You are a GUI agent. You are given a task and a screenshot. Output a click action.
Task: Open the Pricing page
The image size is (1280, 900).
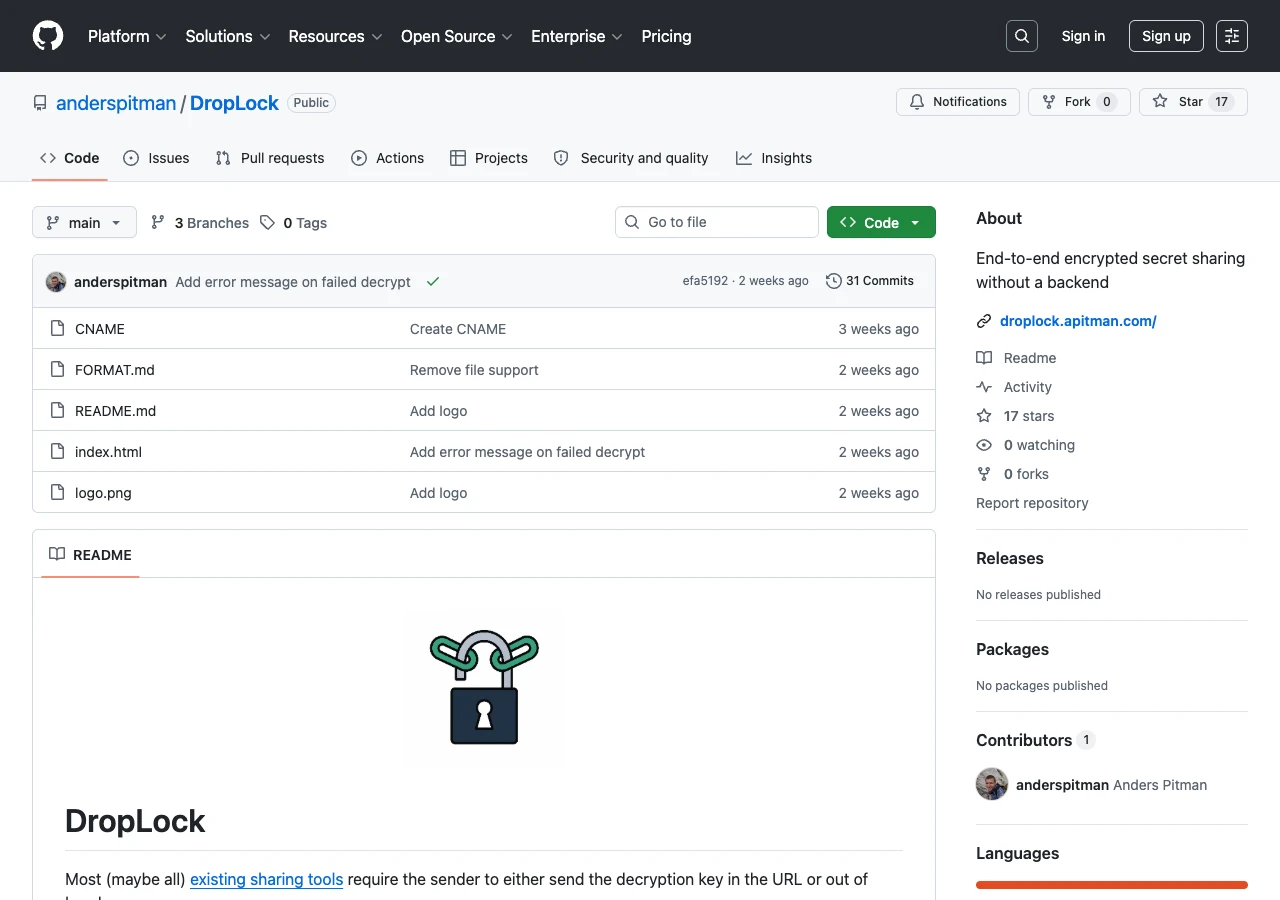click(x=666, y=36)
